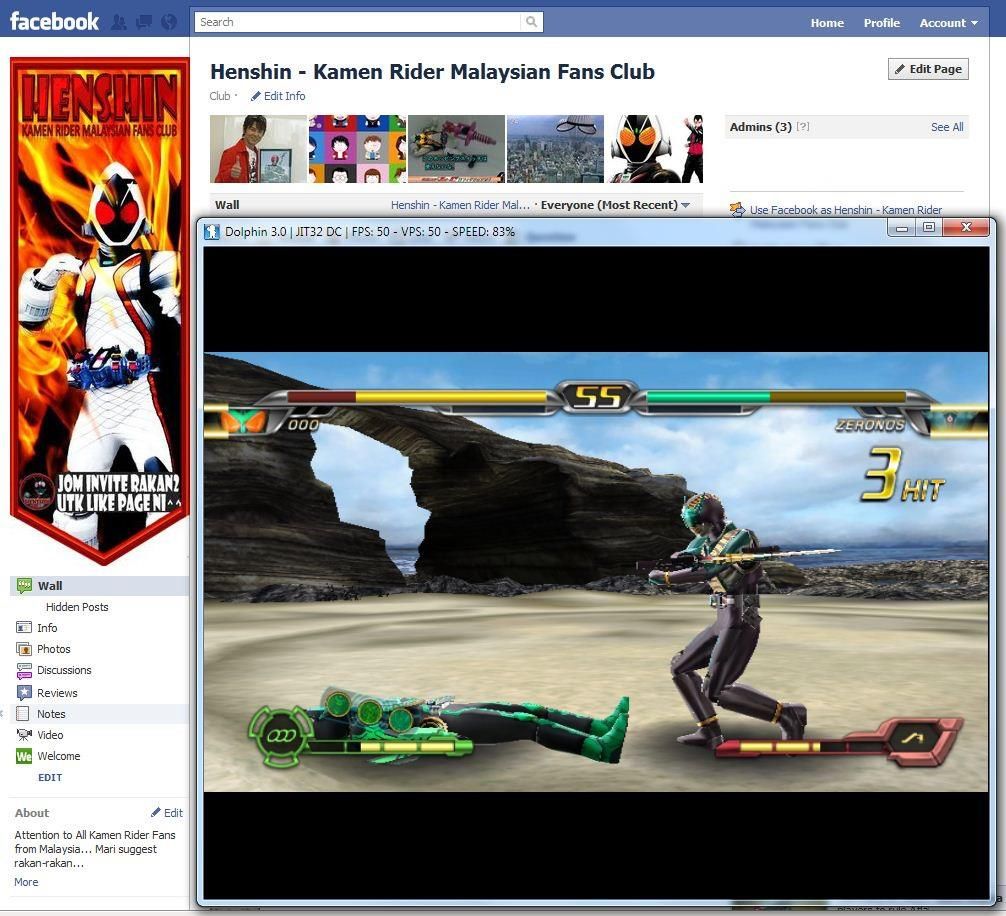Click the Notes paper icon
The width and height of the screenshot is (1006, 916).
(x=22, y=713)
